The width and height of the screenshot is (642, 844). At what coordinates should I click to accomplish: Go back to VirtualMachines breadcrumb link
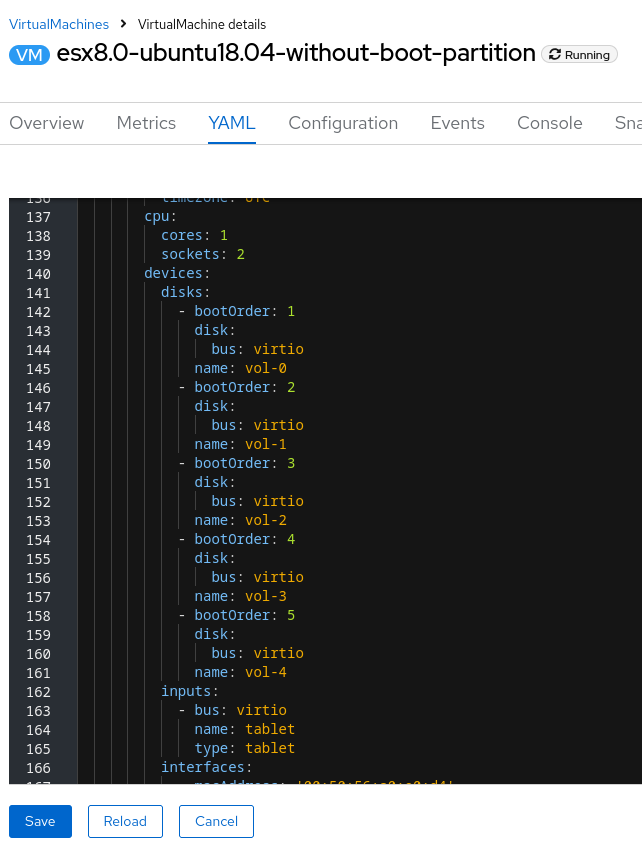[58, 23]
